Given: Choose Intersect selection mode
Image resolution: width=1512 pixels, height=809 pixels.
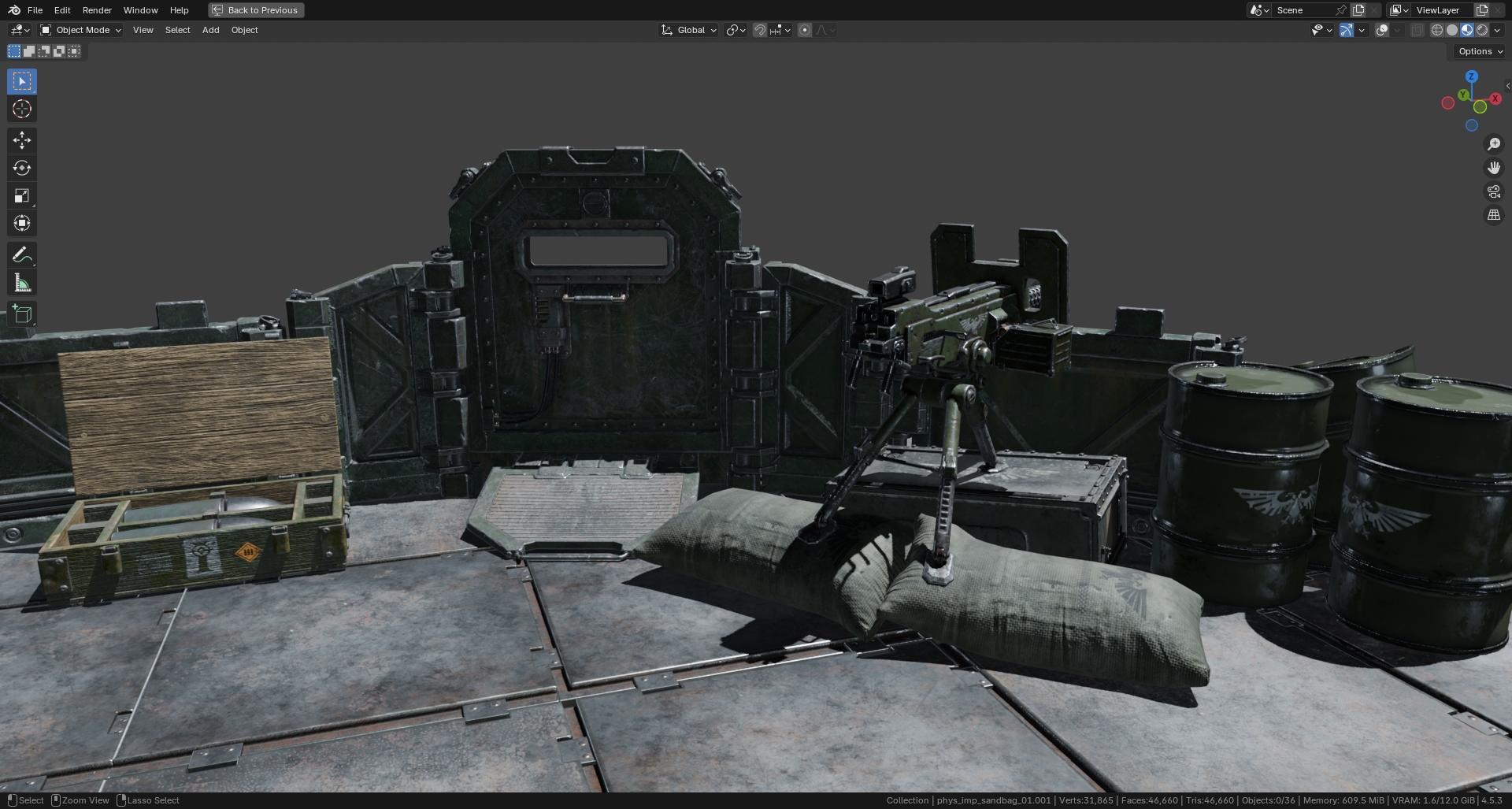Looking at the screenshot, I should tap(74, 51).
